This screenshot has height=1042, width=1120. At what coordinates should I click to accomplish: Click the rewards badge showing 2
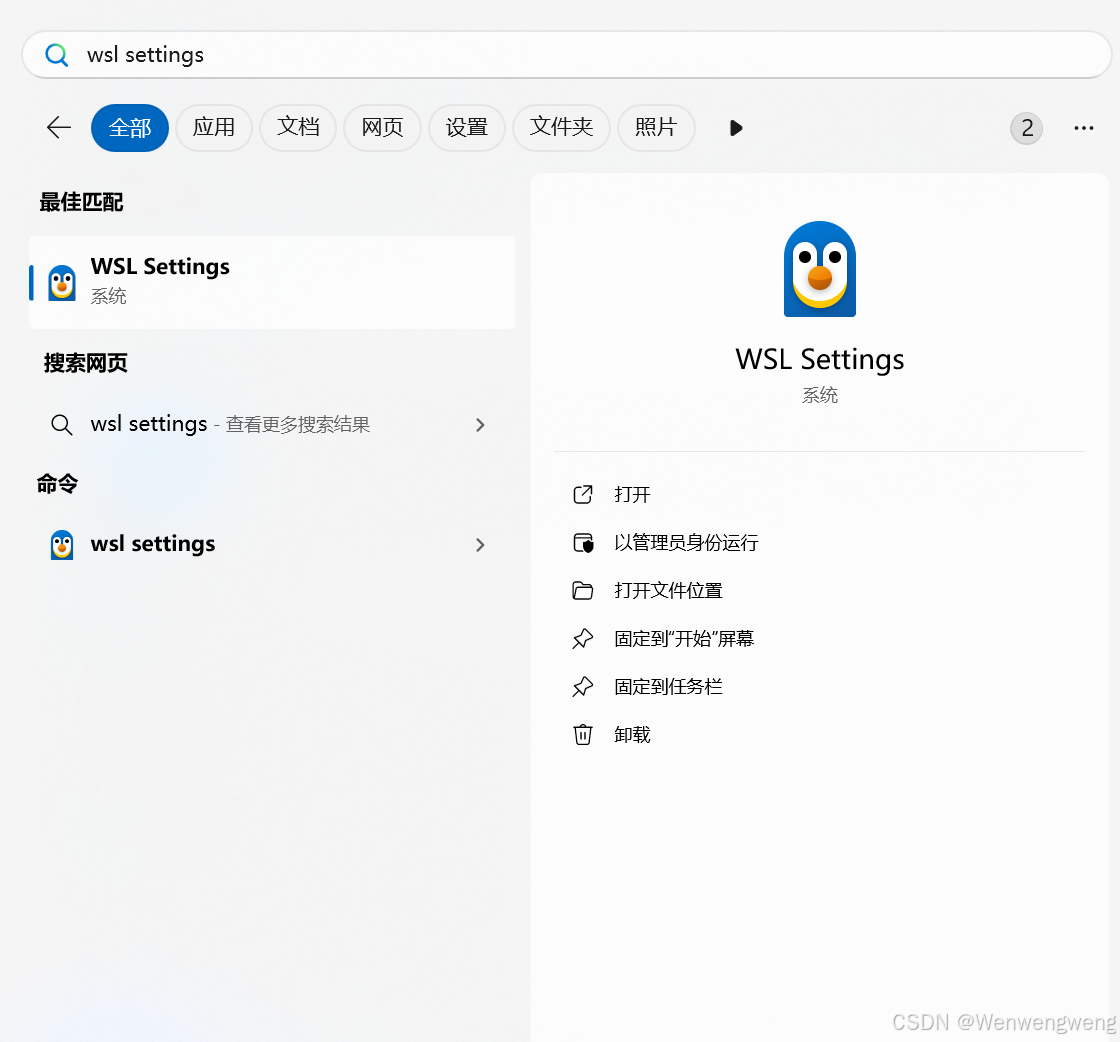pyautogui.click(x=1026, y=128)
